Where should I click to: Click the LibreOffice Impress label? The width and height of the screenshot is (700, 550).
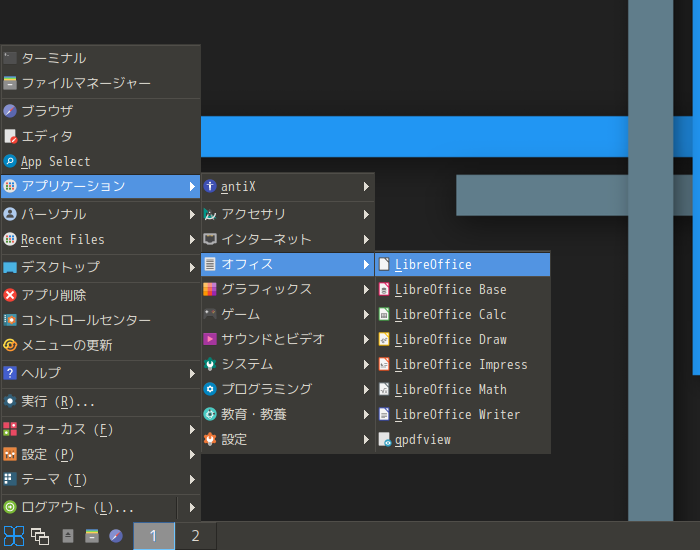(x=461, y=365)
